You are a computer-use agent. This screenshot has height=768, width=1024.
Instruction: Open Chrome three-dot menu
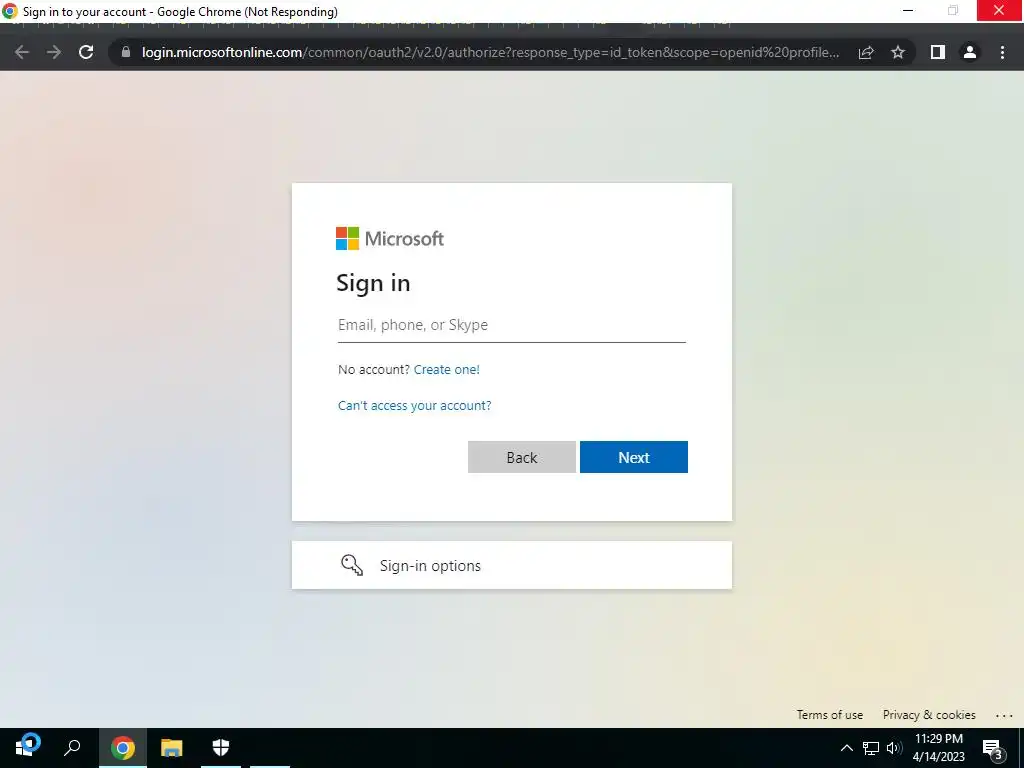(x=1002, y=52)
